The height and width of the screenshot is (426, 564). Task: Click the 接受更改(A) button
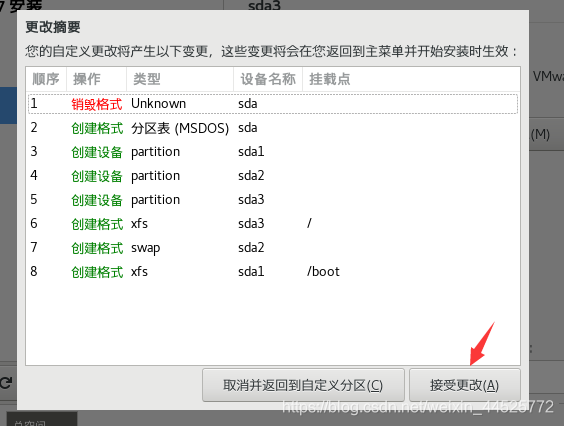click(465, 385)
